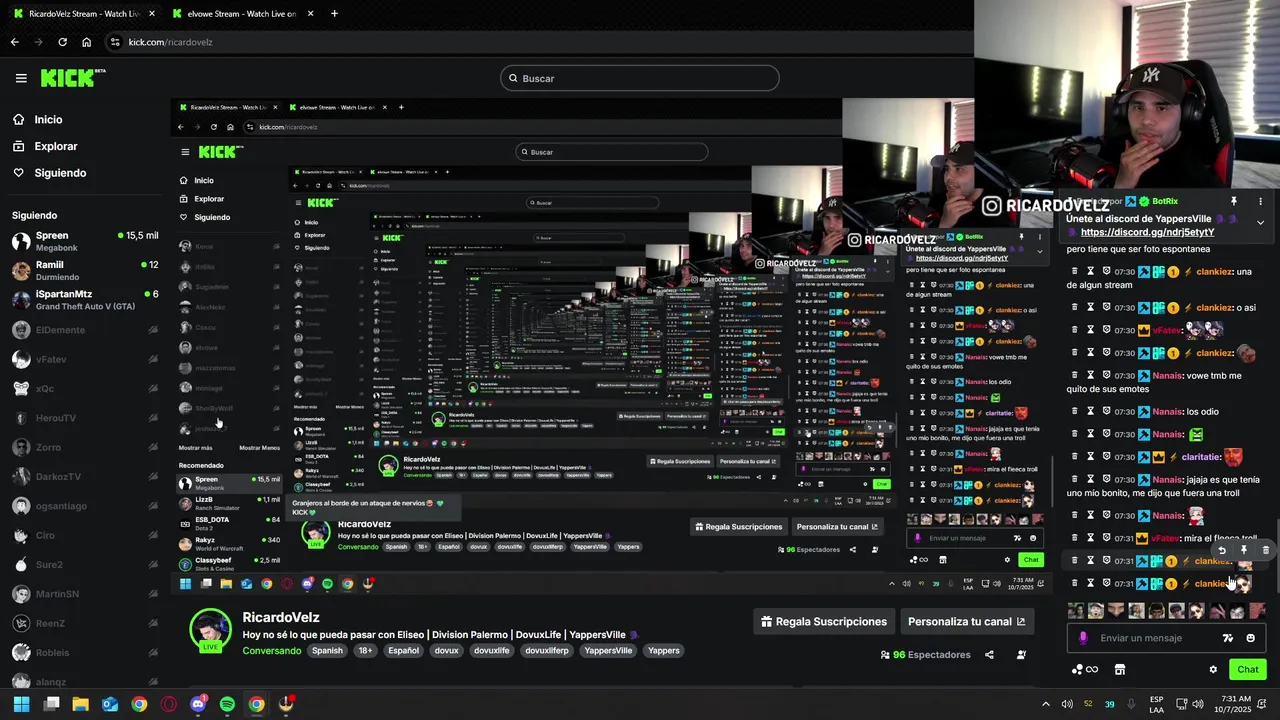Click RicardoVelz live avatar

pyautogui.click(x=211, y=629)
